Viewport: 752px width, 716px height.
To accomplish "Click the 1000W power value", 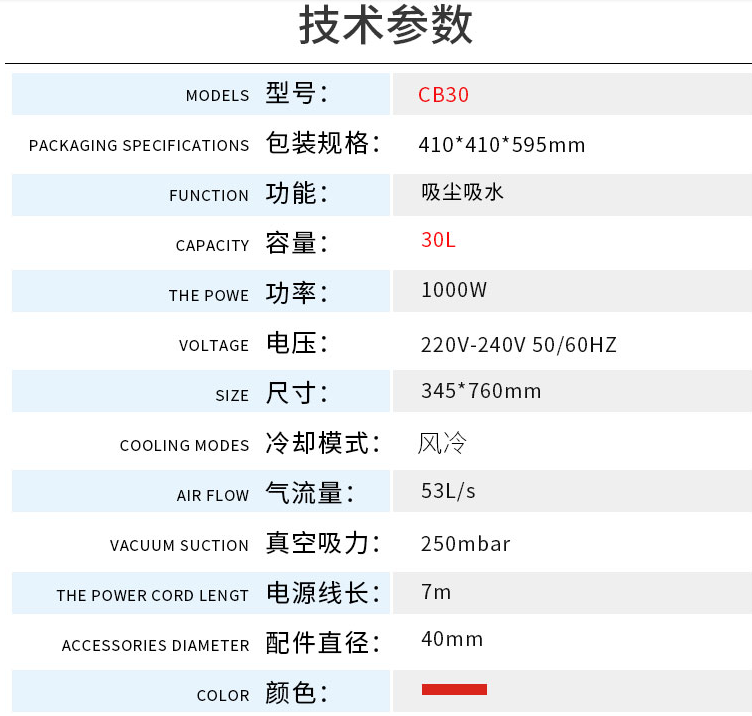I will (454, 290).
